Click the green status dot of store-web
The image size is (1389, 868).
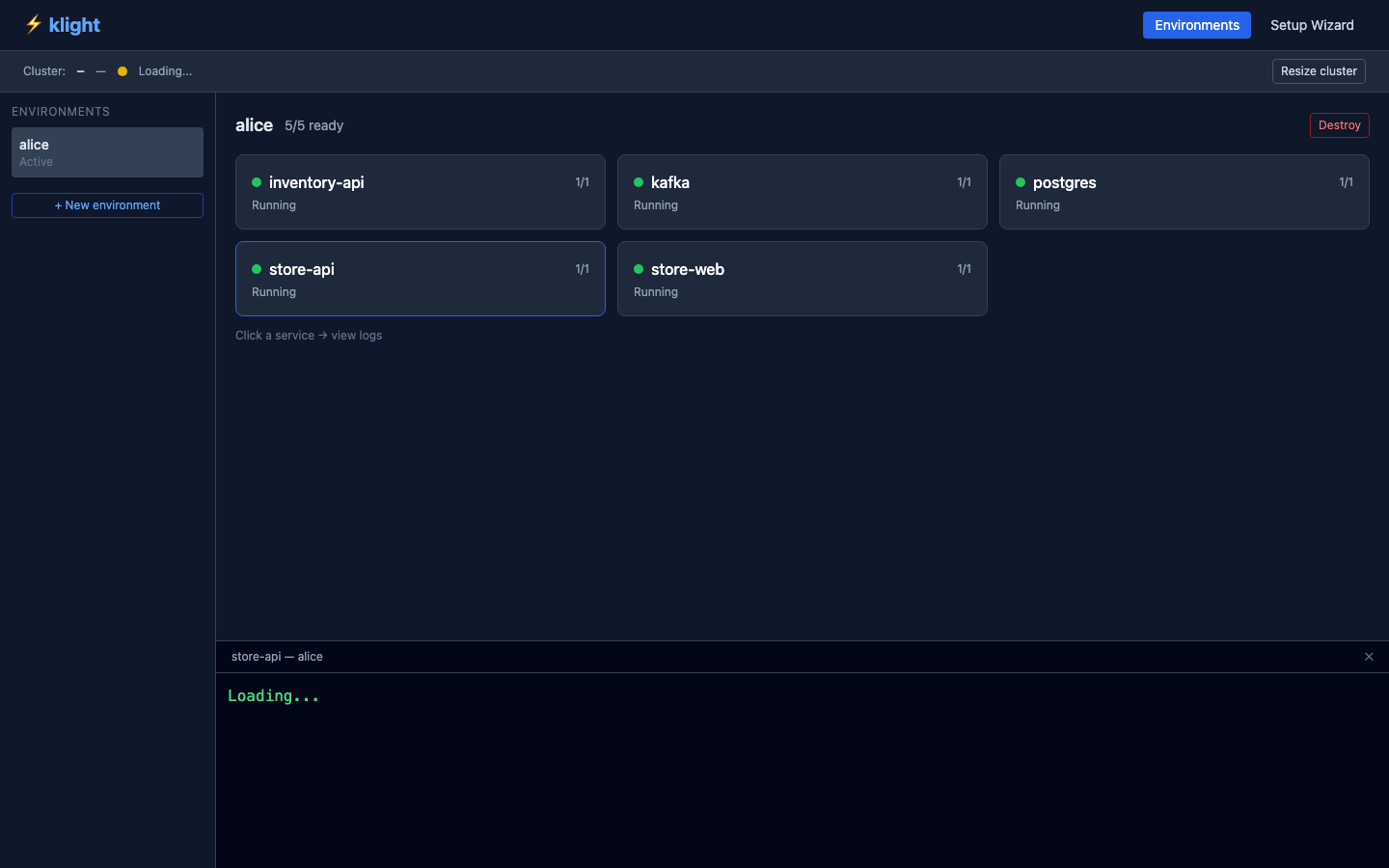tap(639, 269)
